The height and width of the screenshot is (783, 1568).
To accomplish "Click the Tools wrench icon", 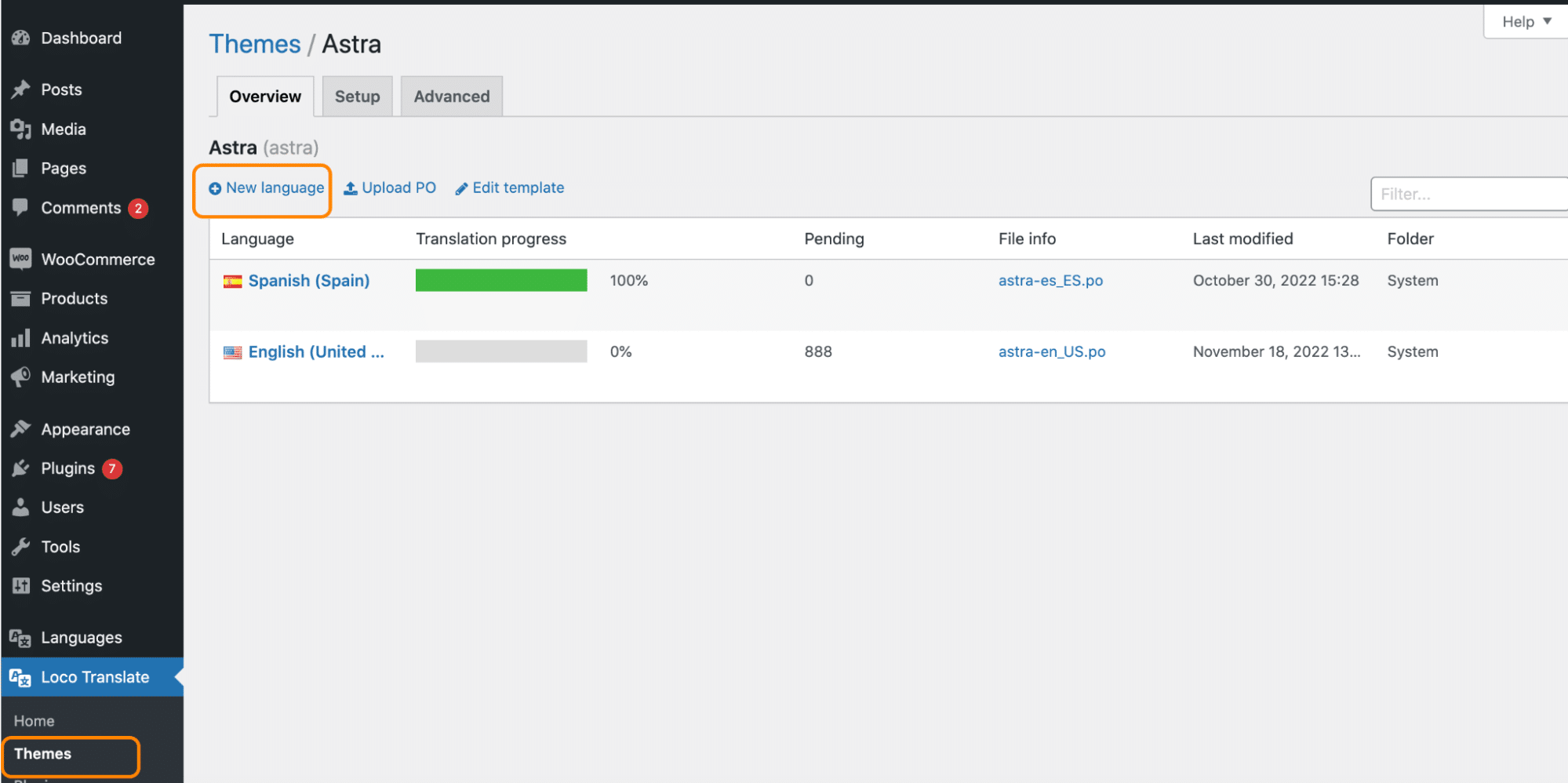I will pos(21,546).
